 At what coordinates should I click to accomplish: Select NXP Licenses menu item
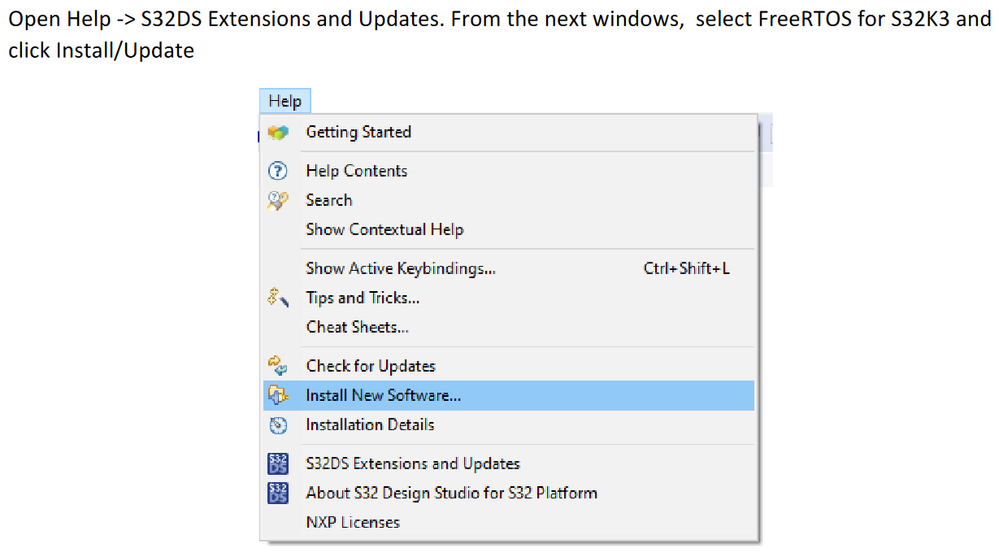352,522
